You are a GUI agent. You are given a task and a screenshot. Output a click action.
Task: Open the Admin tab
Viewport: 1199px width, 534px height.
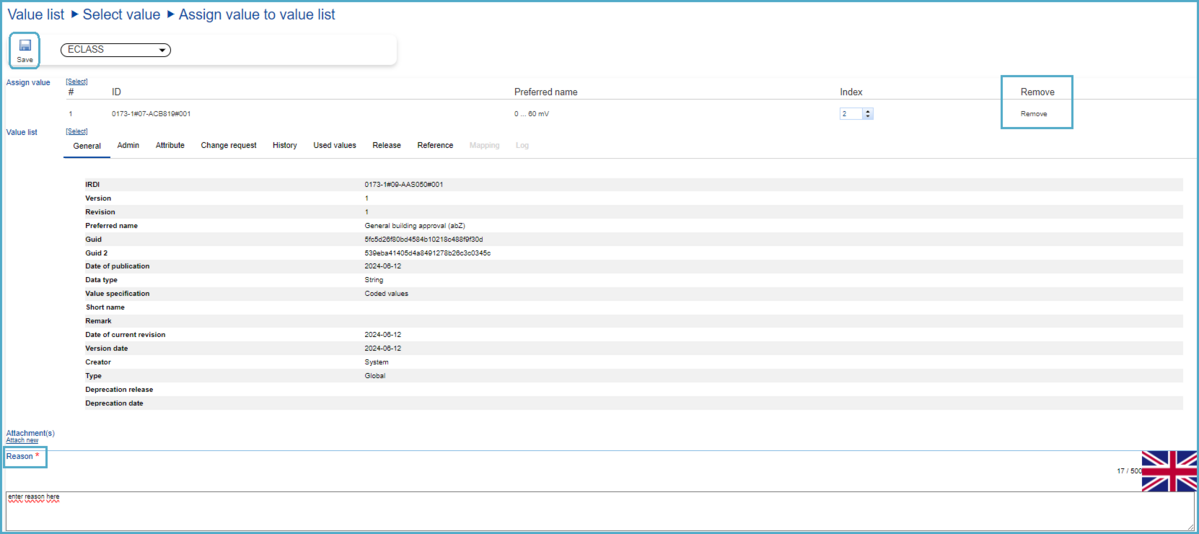[x=128, y=146]
